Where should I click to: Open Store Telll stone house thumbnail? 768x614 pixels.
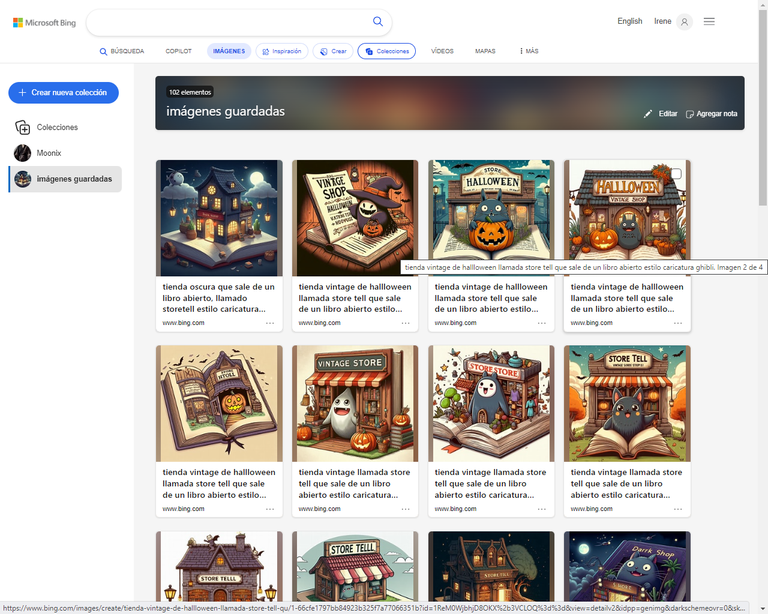point(219,567)
